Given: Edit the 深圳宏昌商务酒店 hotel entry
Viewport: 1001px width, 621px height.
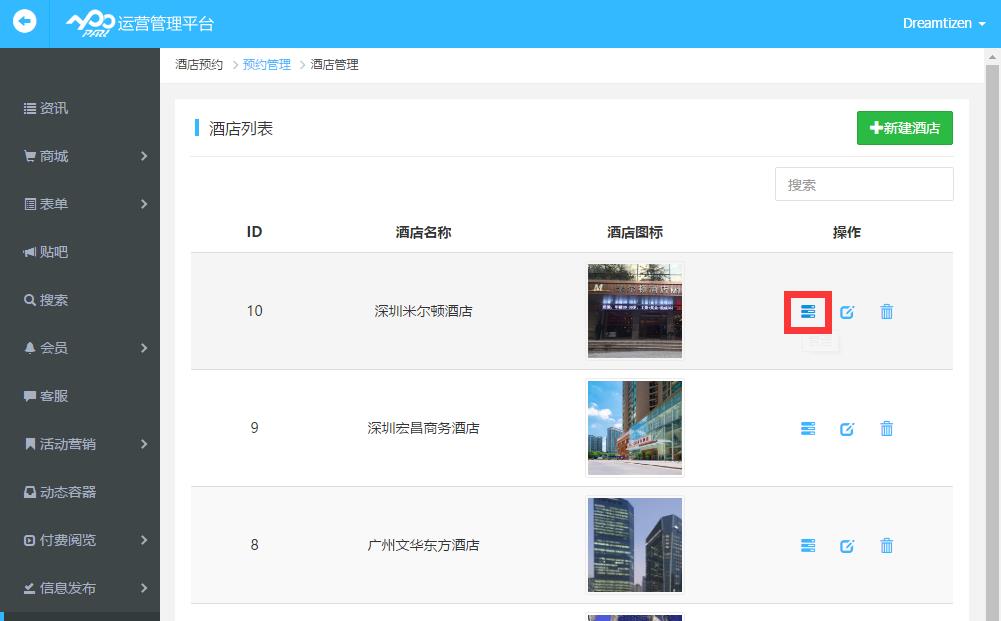Looking at the screenshot, I should coord(847,429).
